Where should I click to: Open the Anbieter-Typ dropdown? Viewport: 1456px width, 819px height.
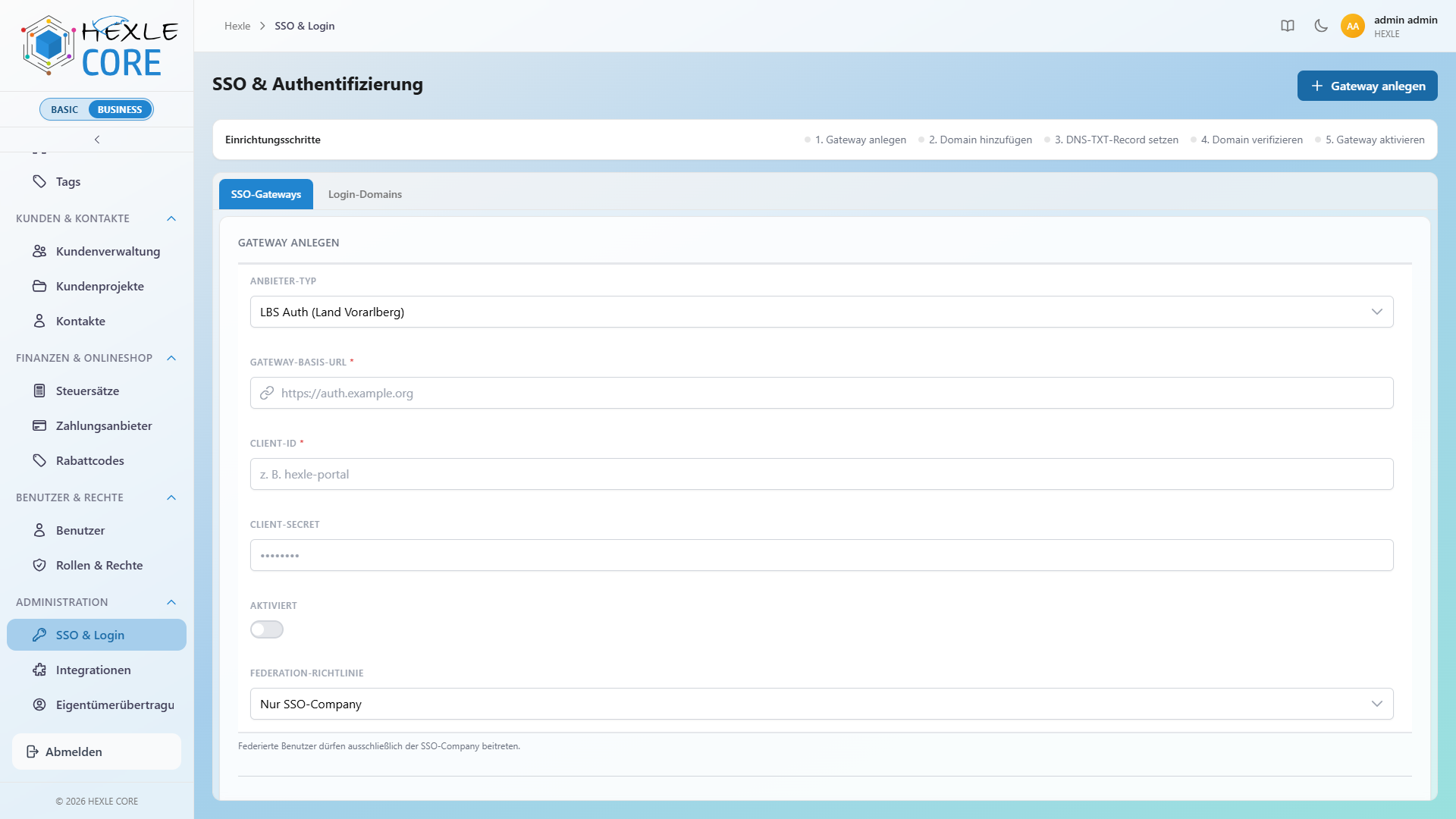click(x=822, y=312)
